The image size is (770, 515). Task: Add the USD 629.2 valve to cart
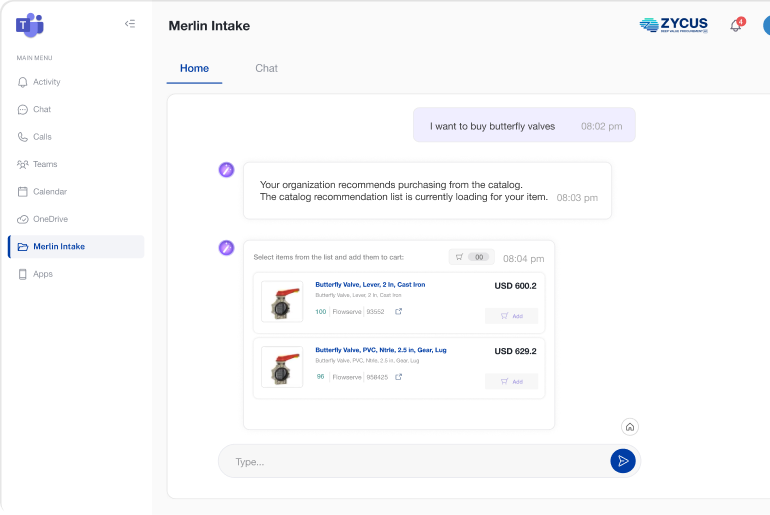(x=511, y=381)
